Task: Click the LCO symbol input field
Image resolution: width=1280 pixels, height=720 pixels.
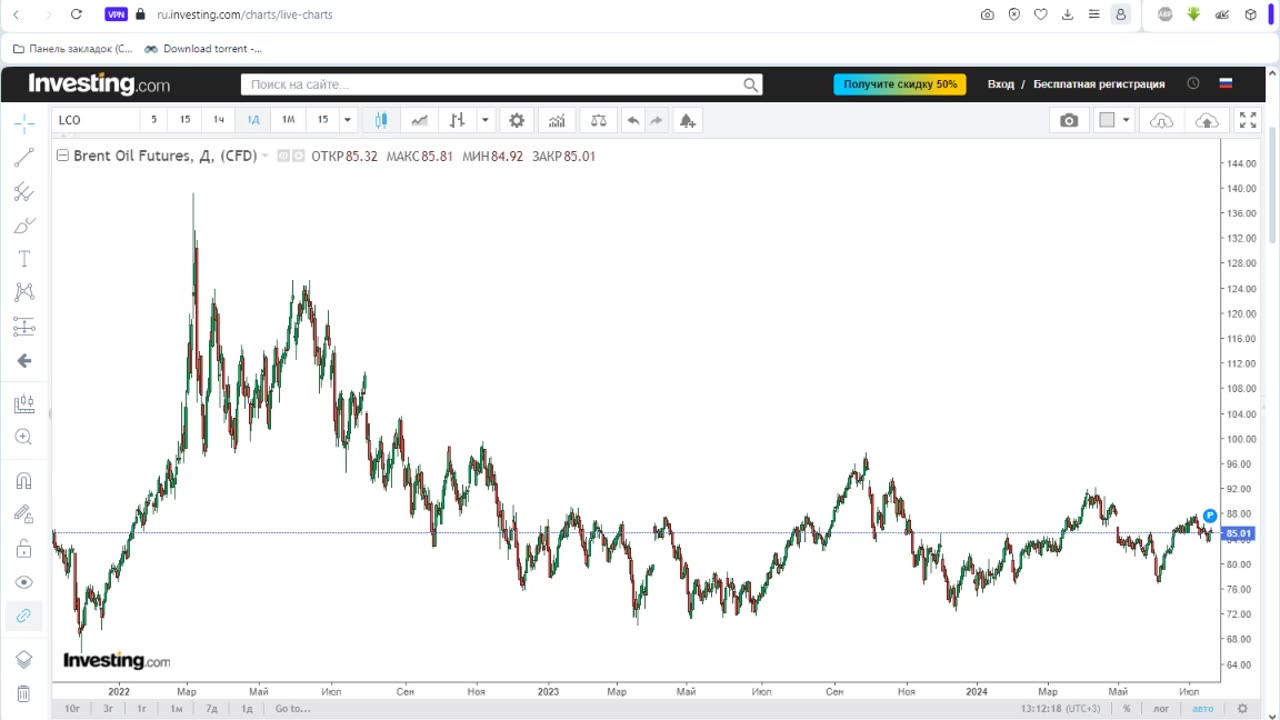Action: [x=95, y=120]
